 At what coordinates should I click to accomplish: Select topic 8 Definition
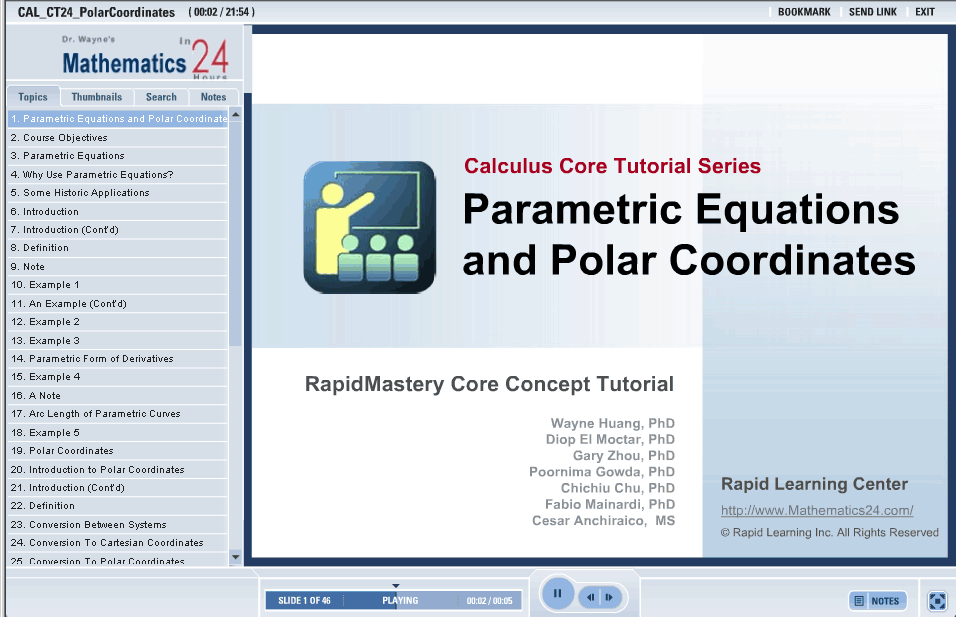coord(118,248)
